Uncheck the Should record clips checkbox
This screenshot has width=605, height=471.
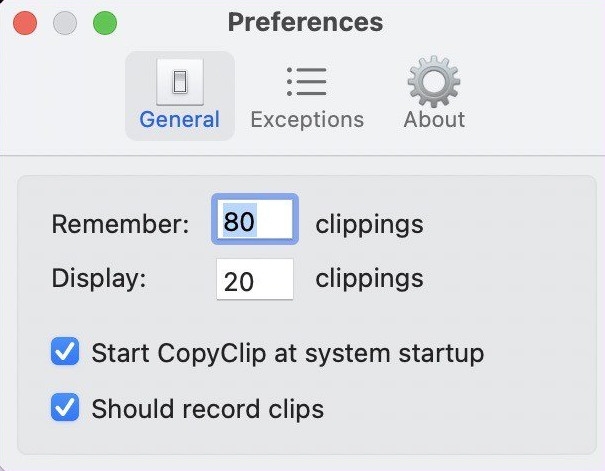(x=65, y=408)
